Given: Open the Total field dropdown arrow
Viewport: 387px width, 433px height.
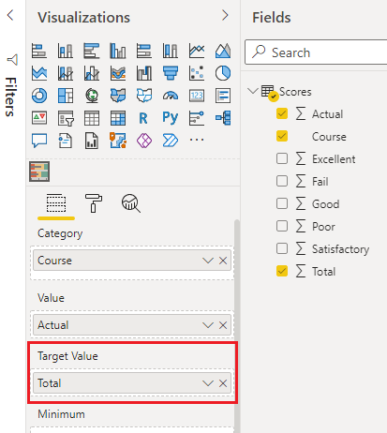Looking at the screenshot, I should pos(208,383).
